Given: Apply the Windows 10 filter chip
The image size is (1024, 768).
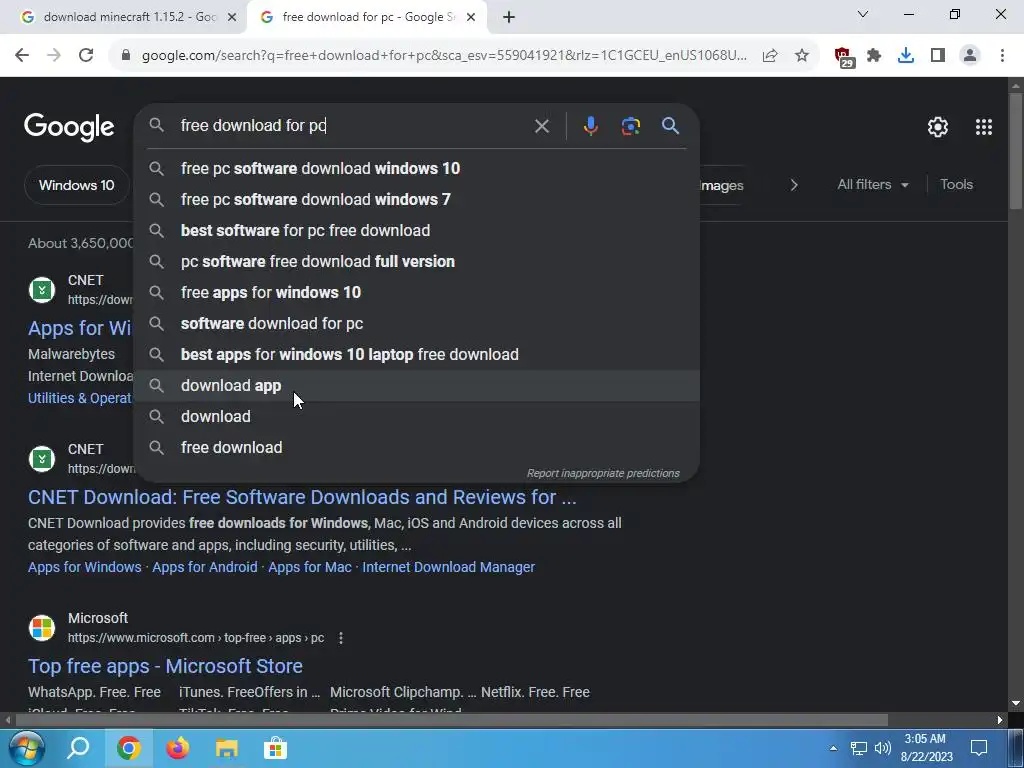Looking at the screenshot, I should 76,185.
